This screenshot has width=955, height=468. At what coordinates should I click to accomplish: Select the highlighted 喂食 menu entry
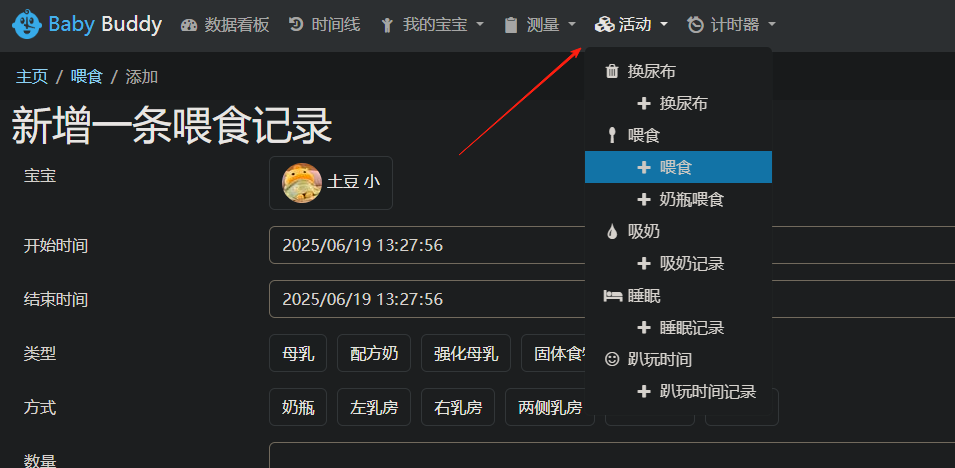pyautogui.click(x=678, y=167)
